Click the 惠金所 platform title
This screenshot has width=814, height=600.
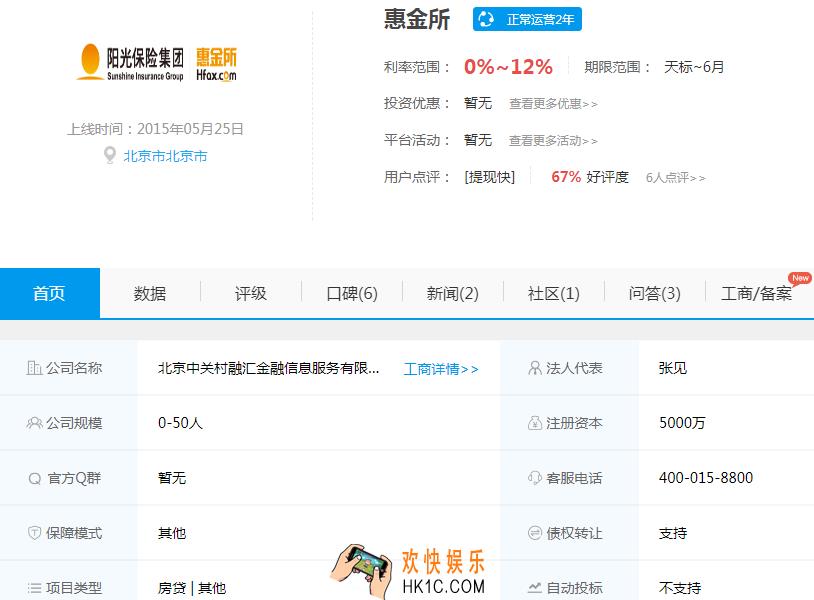[x=417, y=19]
